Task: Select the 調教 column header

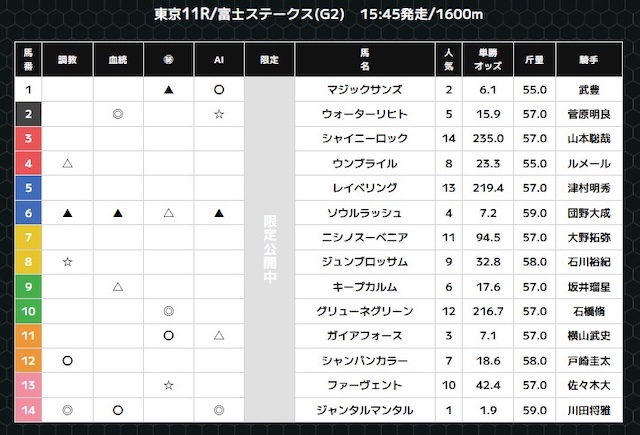Action: pos(67,60)
